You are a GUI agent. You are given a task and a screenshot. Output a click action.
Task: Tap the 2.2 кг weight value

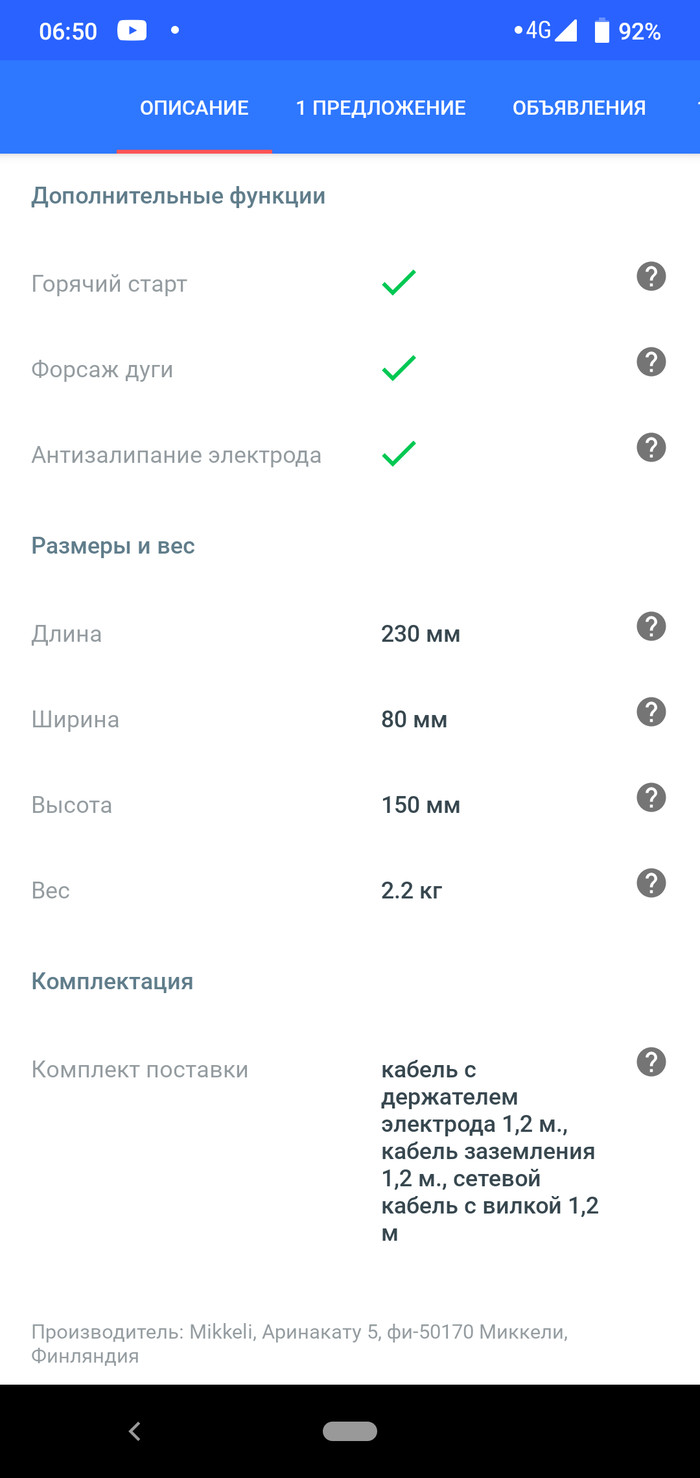(411, 891)
